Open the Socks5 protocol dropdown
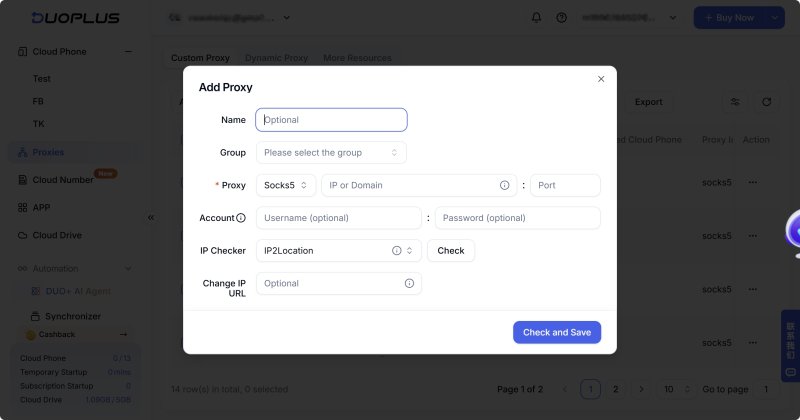The image size is (800, 420). pyautogui.click(x=286, y=185)
